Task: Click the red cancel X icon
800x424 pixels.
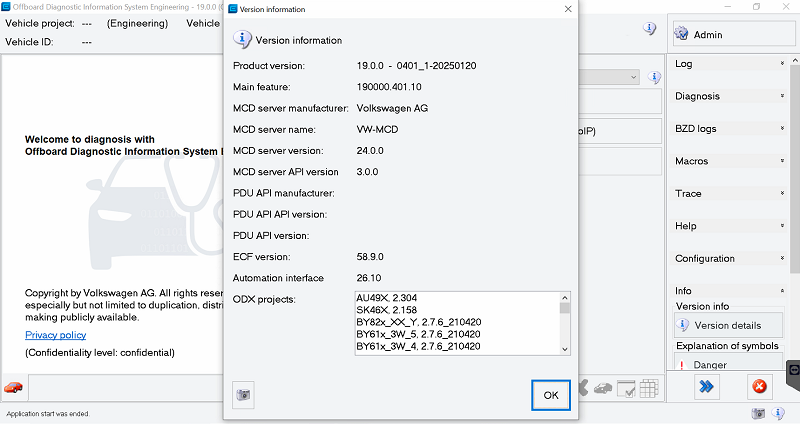Action: click(759, 386)
